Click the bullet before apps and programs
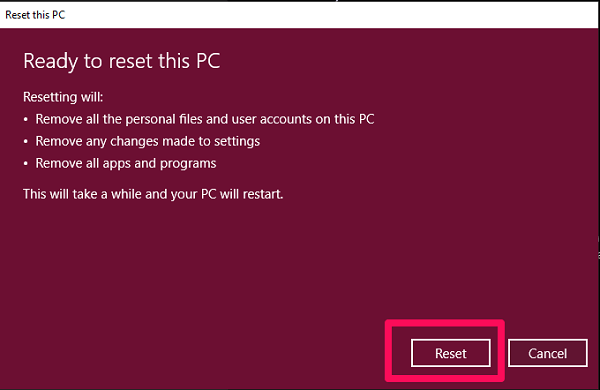Viewport: 600px width, 390px height. click(x=26, y=164)
